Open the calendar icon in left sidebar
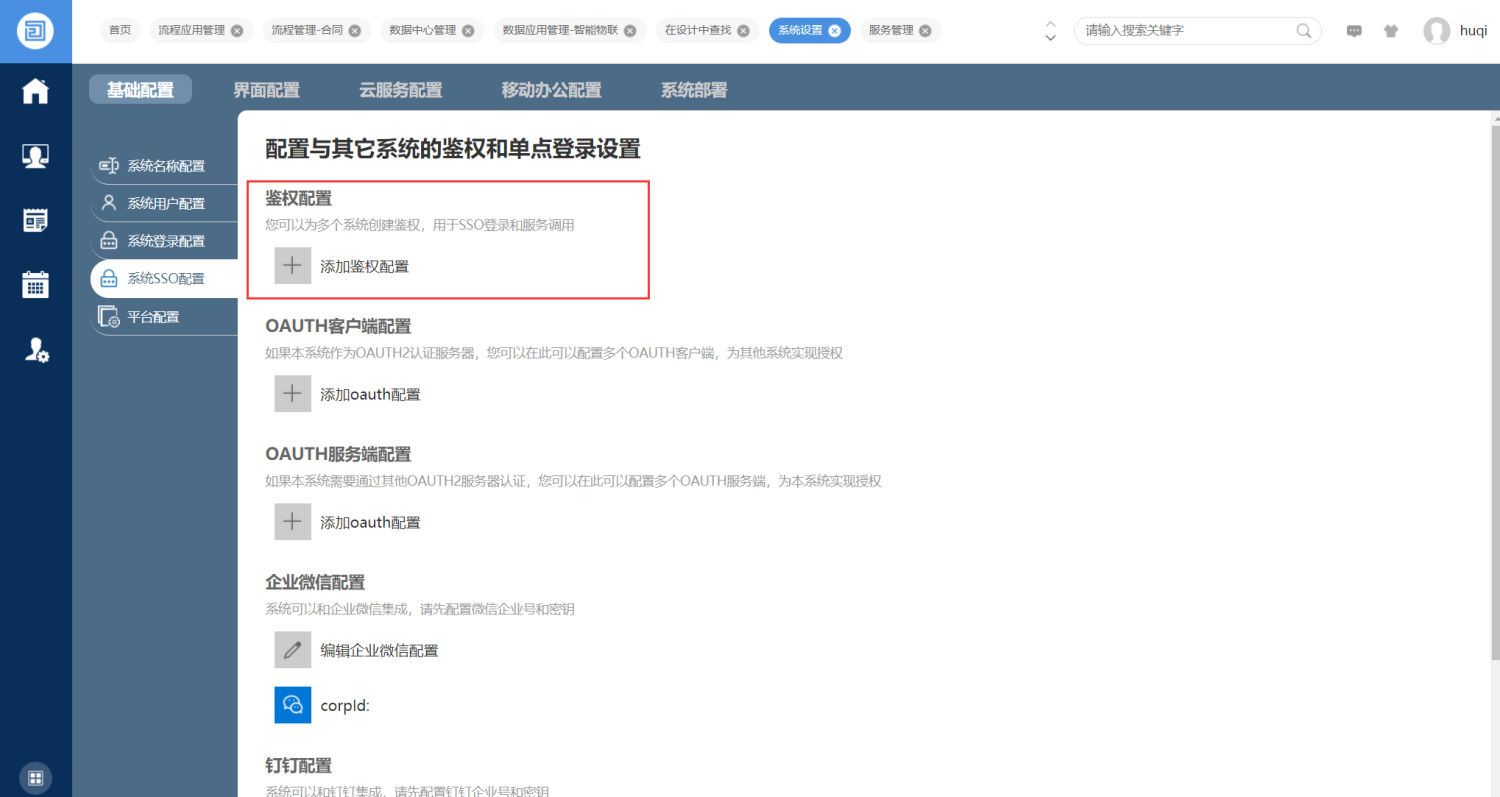The image size is (1500, 797). click(36, 284)
